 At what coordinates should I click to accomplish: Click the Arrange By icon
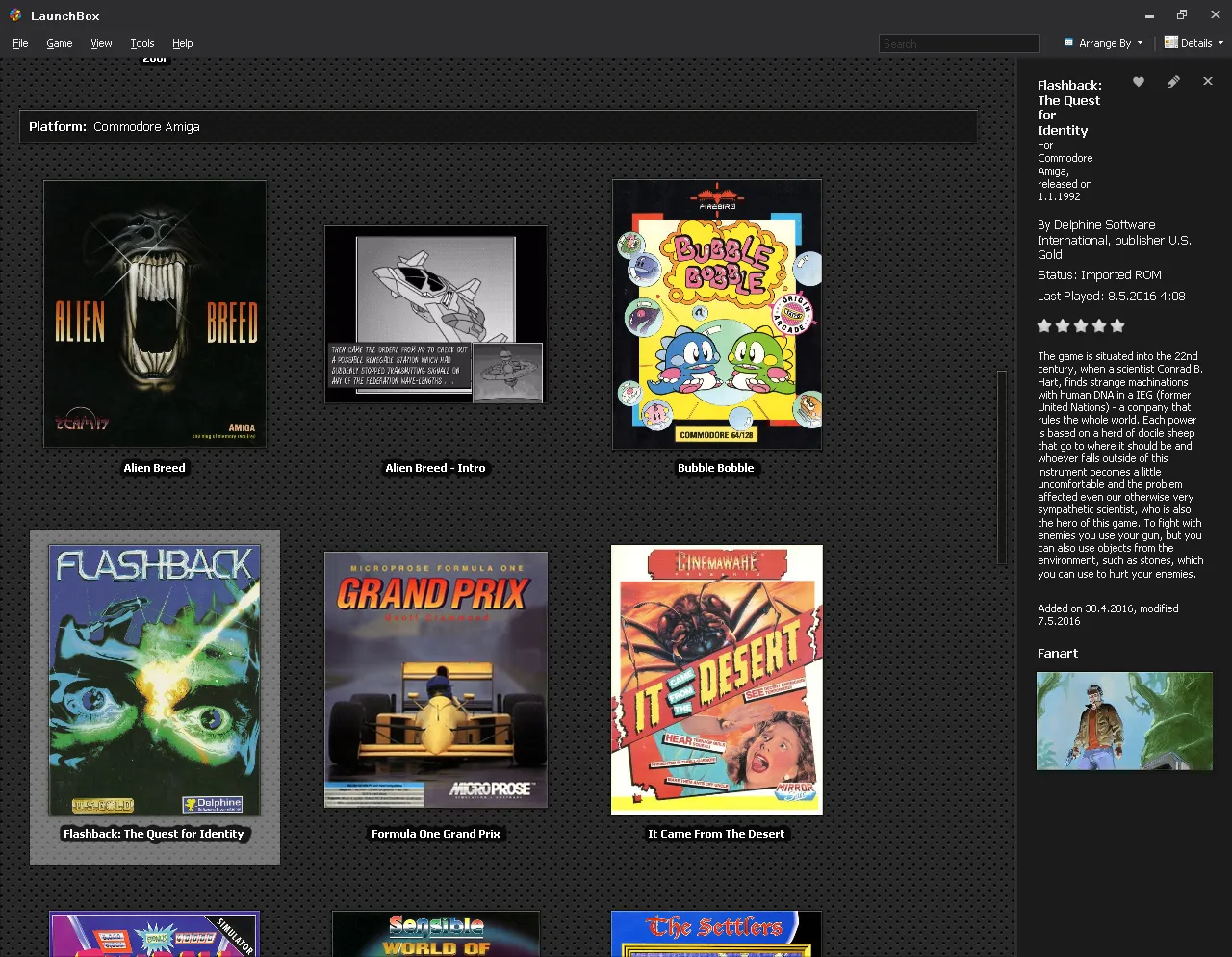pyautogui.click(x=1068, y=42)
